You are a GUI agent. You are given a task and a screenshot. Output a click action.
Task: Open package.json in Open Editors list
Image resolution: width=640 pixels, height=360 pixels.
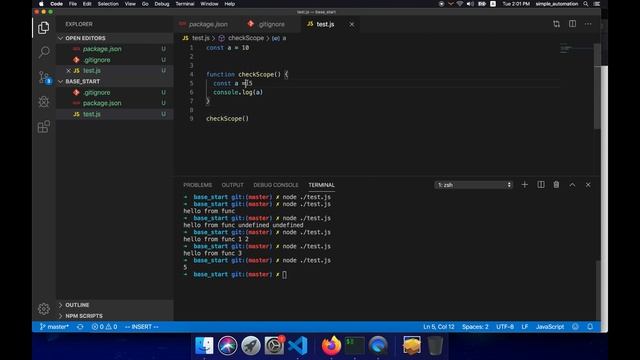pyautogui.click(x=114, y=49)
